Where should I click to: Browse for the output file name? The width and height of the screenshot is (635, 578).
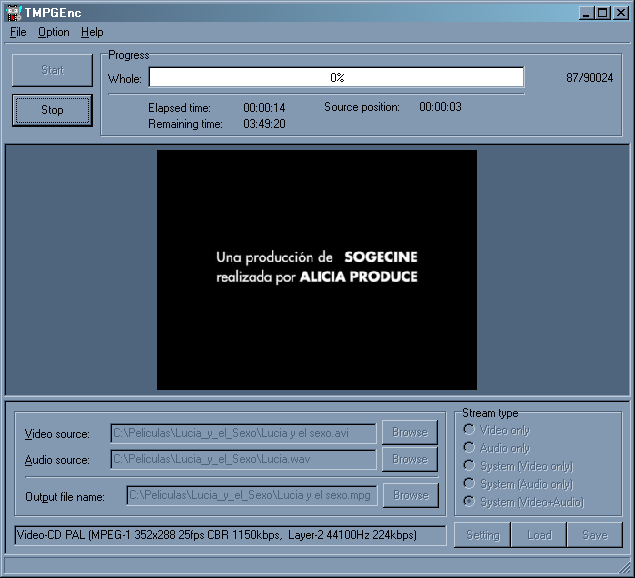[x=409, y=495]
